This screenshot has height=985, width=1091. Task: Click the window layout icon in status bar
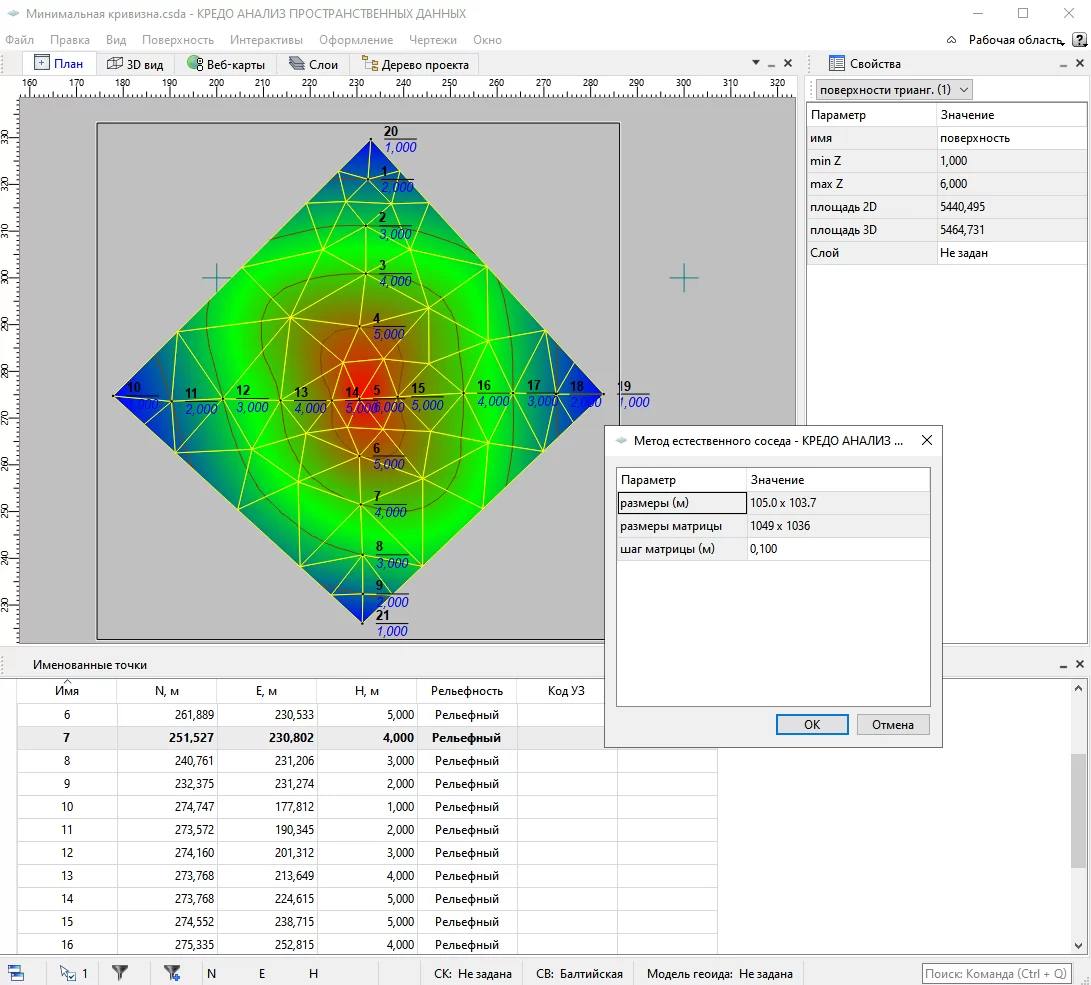[x=16, y=972]
